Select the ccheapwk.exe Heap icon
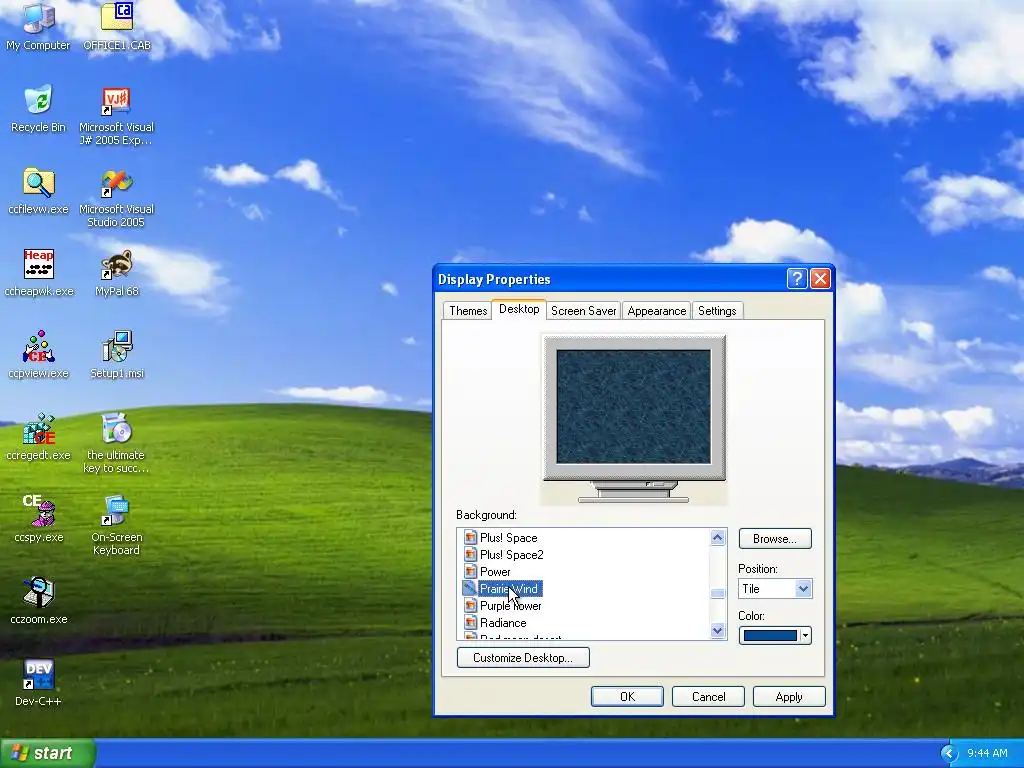 coord(39,273)
